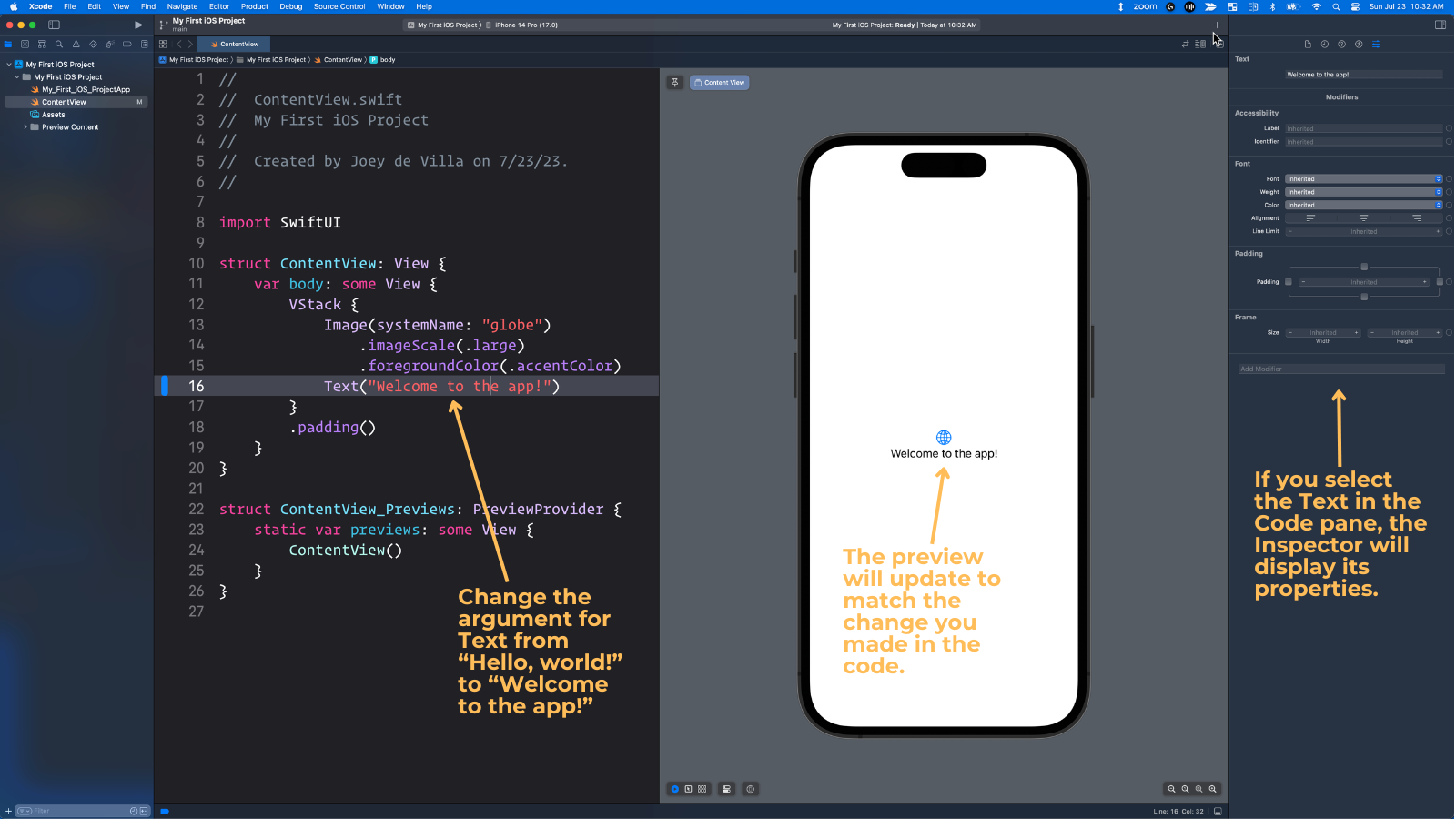
Task: Open the Product menu
Action: 255,6
